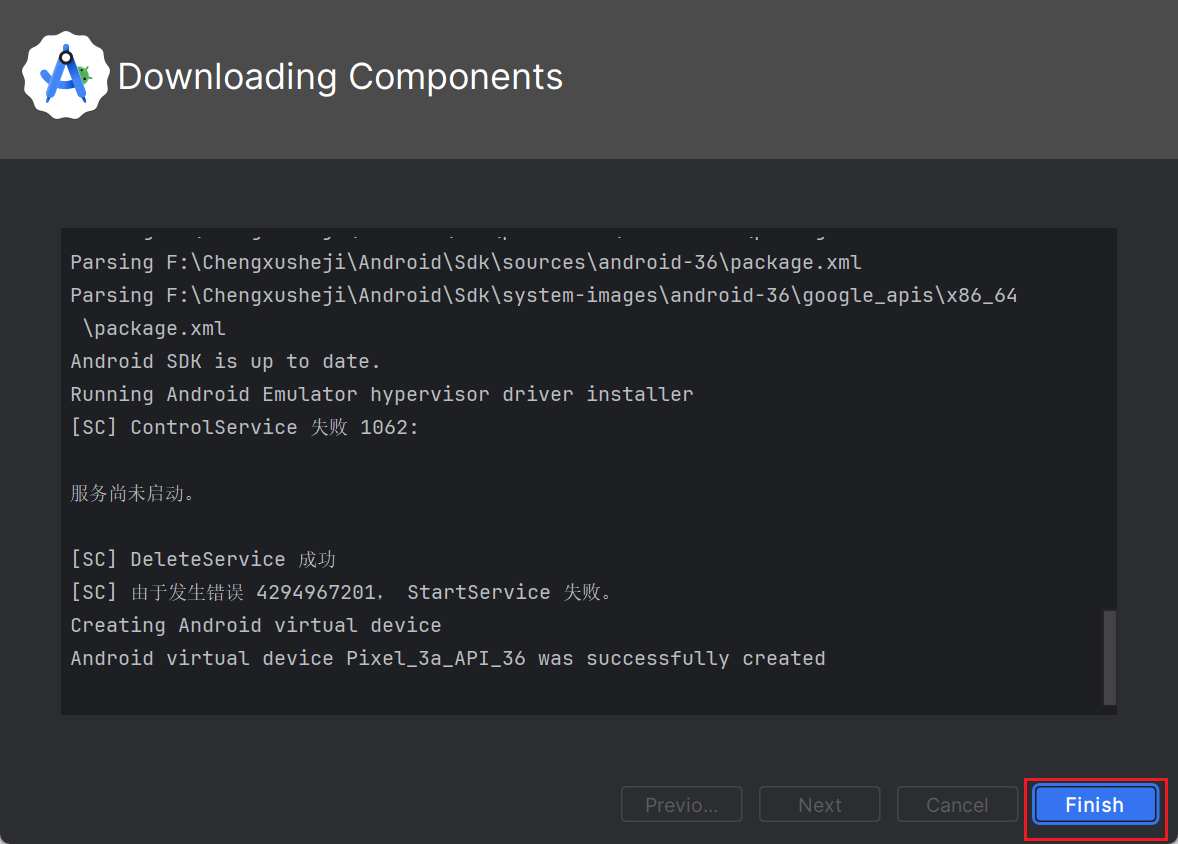Click the 'Creating Android virtual device' line
Image resolution: width=1178 pixels, height=844 pixels.
point(256,625)
